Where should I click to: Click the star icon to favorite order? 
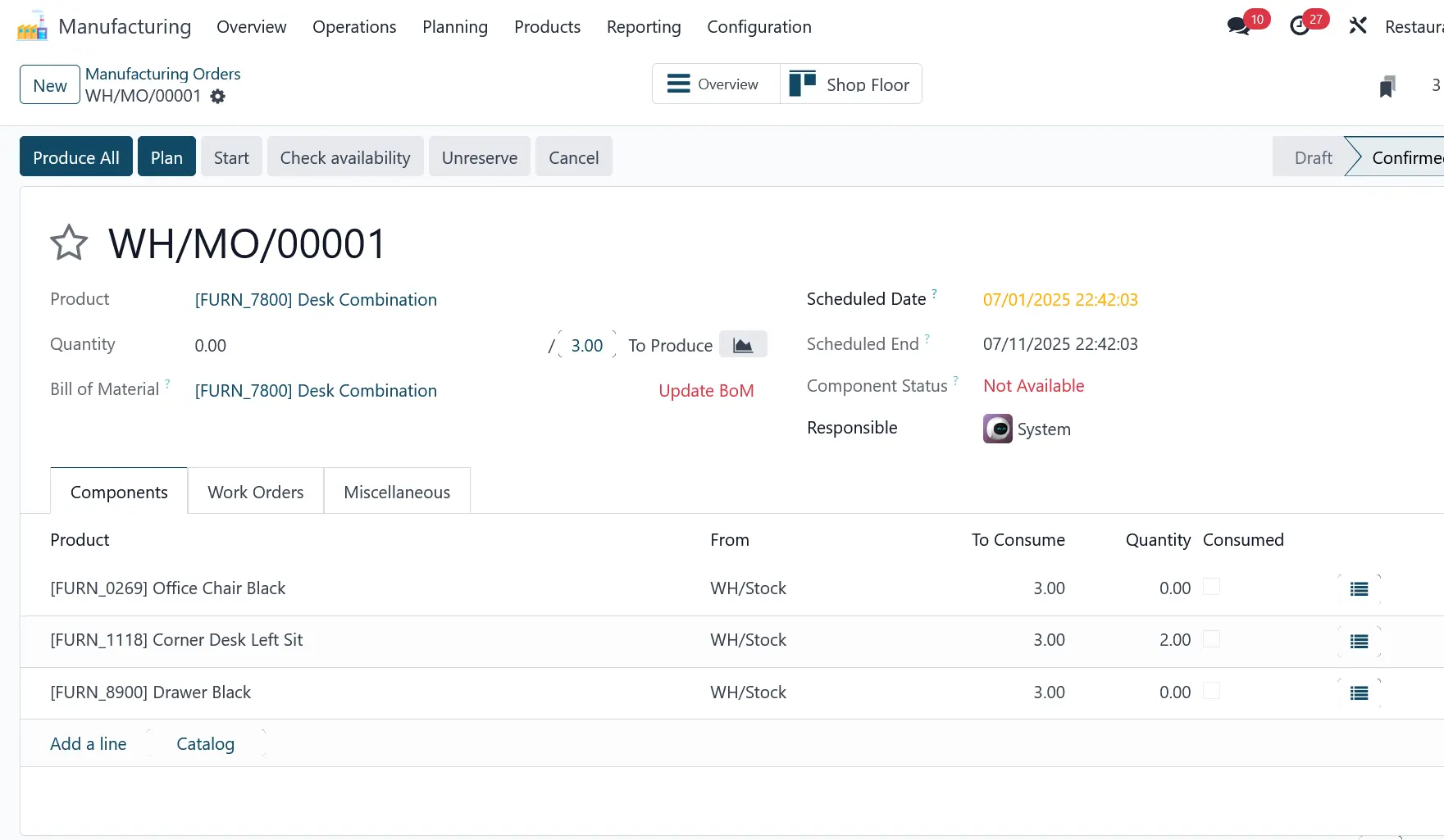(x=69, y=243)
